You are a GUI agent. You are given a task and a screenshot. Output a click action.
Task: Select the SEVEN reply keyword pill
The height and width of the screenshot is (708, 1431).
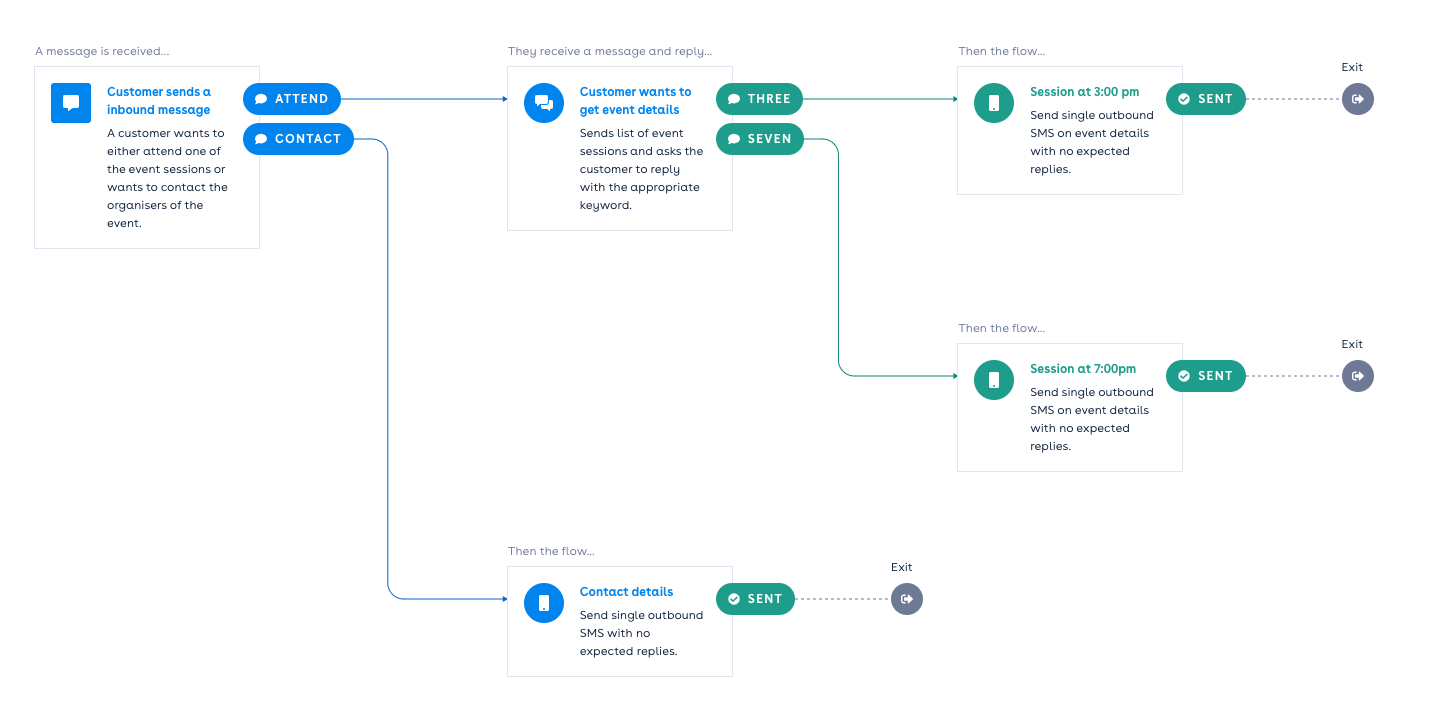[760, 139]
